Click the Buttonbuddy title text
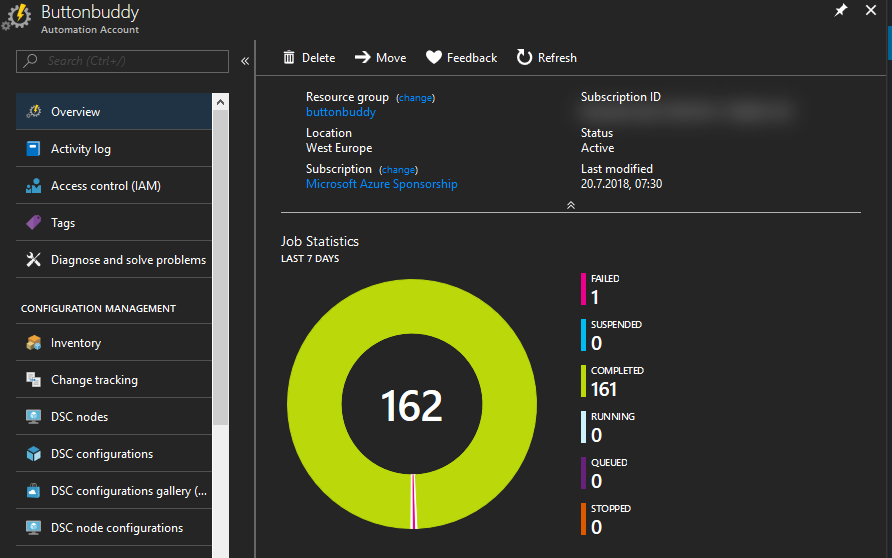This screenshot has height=558, width=892. (90, 12)
